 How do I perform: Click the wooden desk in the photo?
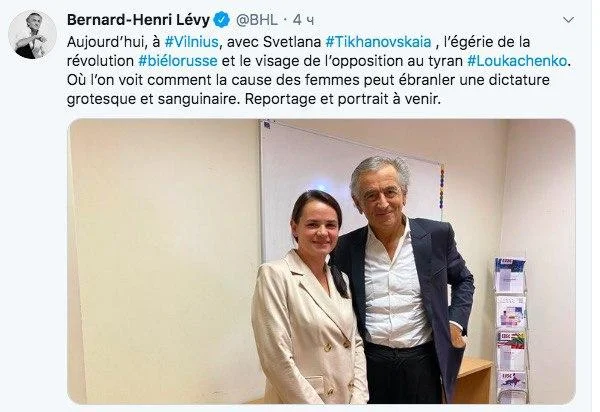(x=473, y=379)
